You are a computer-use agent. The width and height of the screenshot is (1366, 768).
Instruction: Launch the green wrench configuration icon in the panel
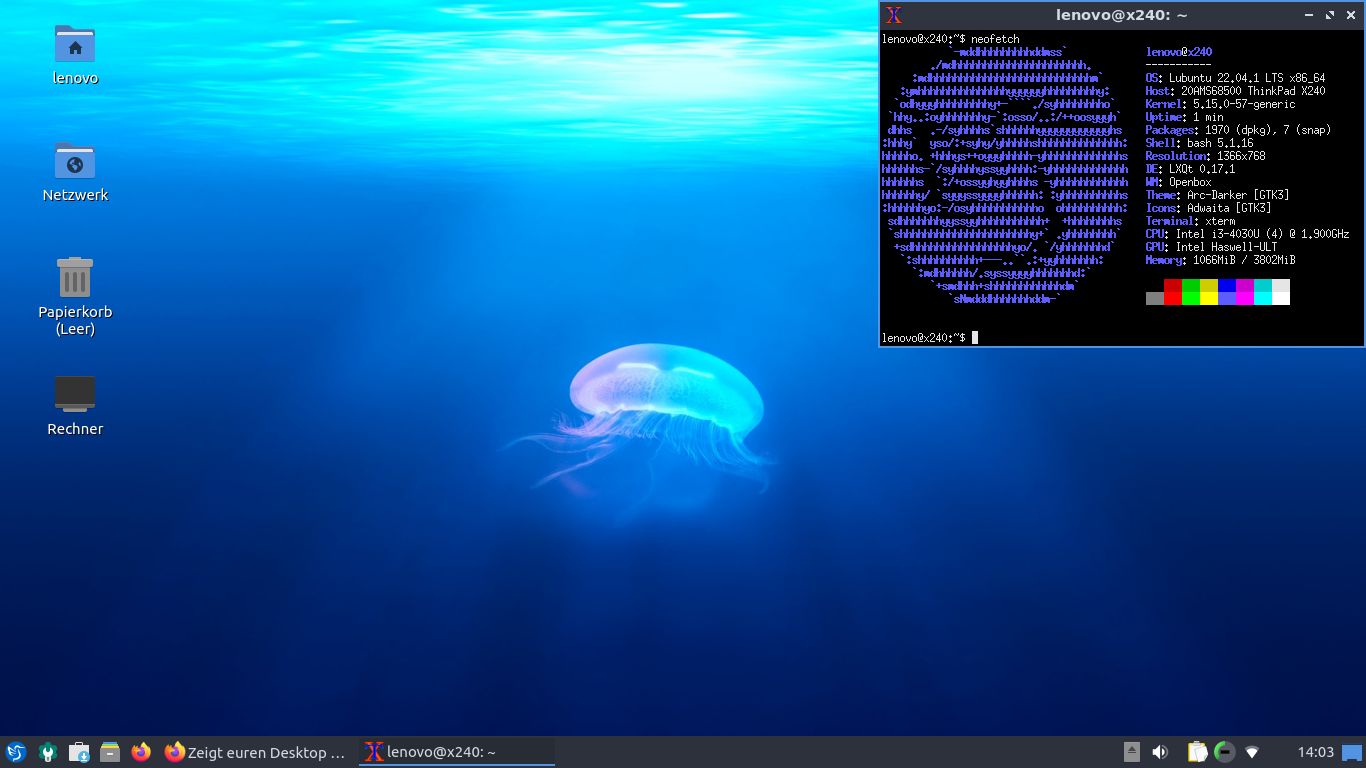click(47, 752)
